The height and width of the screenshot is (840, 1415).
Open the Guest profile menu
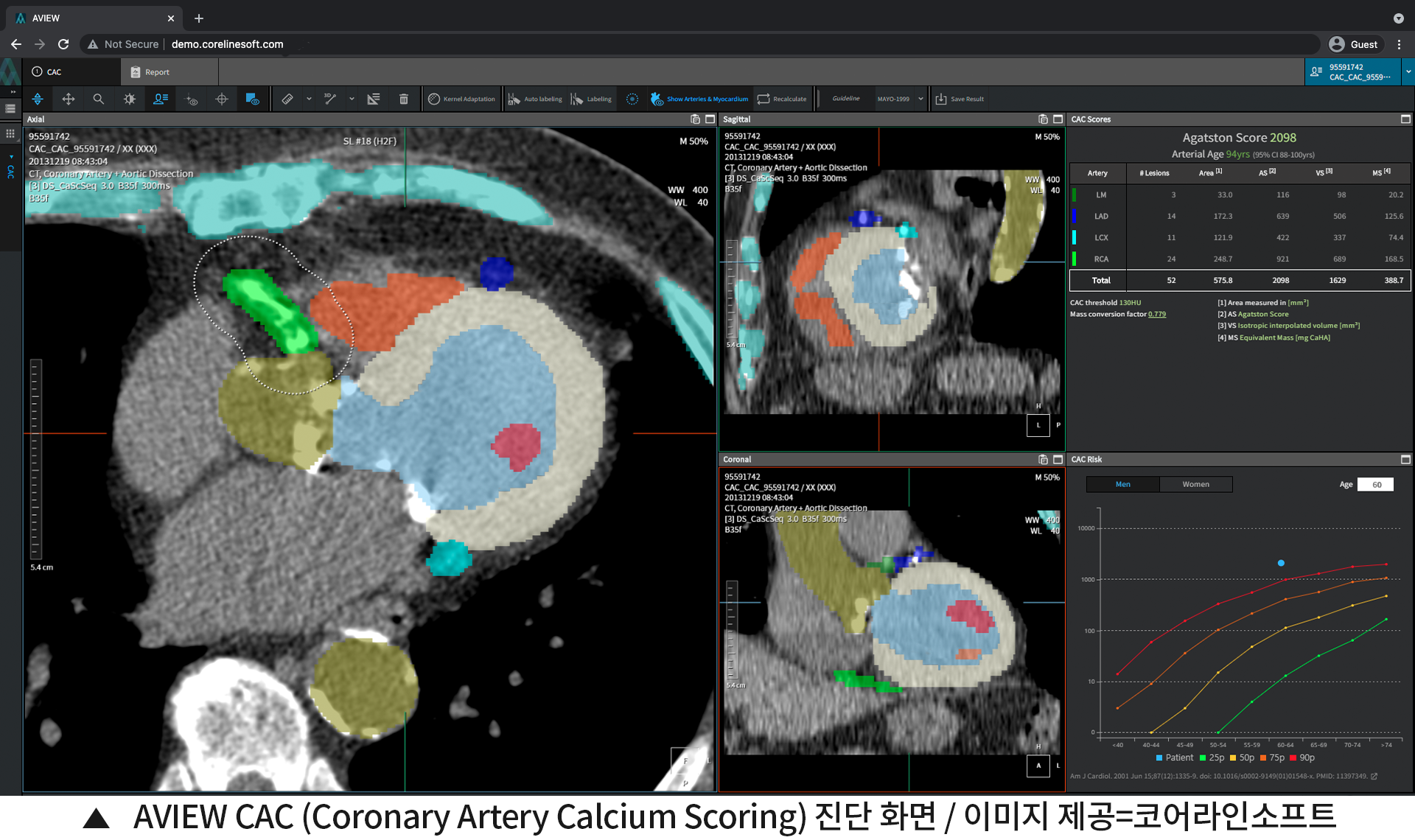pos(1353,44)
